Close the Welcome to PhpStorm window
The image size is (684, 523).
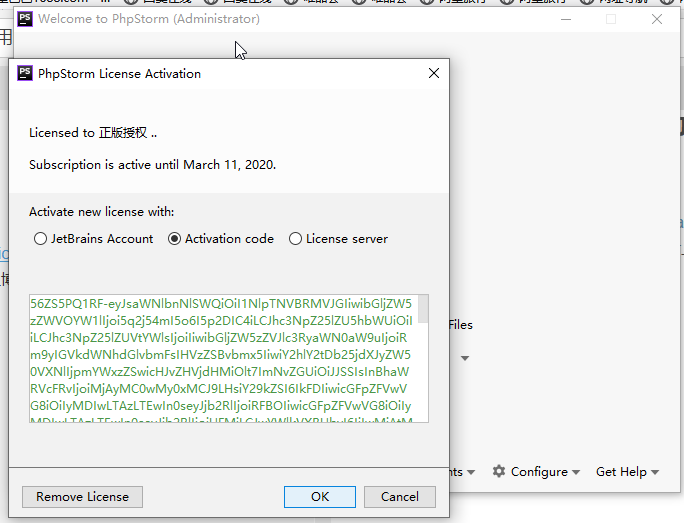point(657,19)
